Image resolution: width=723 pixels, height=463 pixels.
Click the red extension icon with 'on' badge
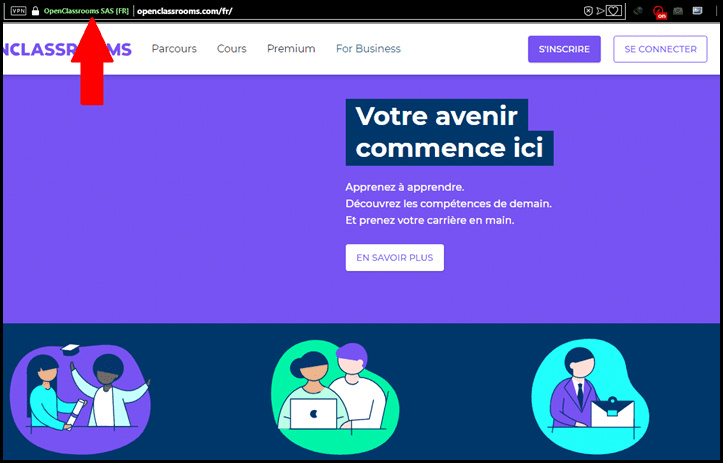[x=659, y=12]
